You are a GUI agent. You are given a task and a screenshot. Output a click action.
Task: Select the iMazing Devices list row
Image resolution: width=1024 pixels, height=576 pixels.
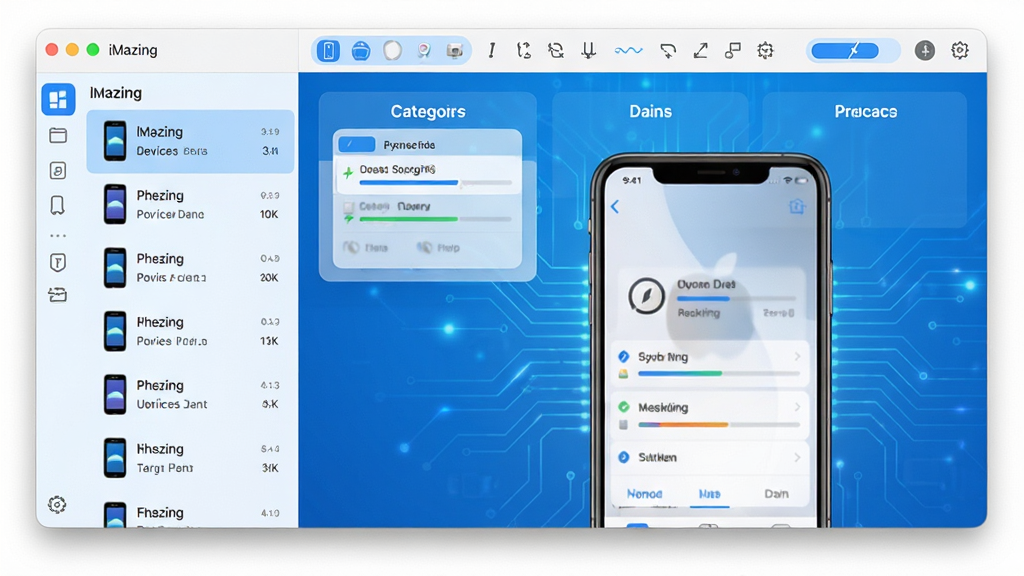pyautogui.click(x=190, y=141)
